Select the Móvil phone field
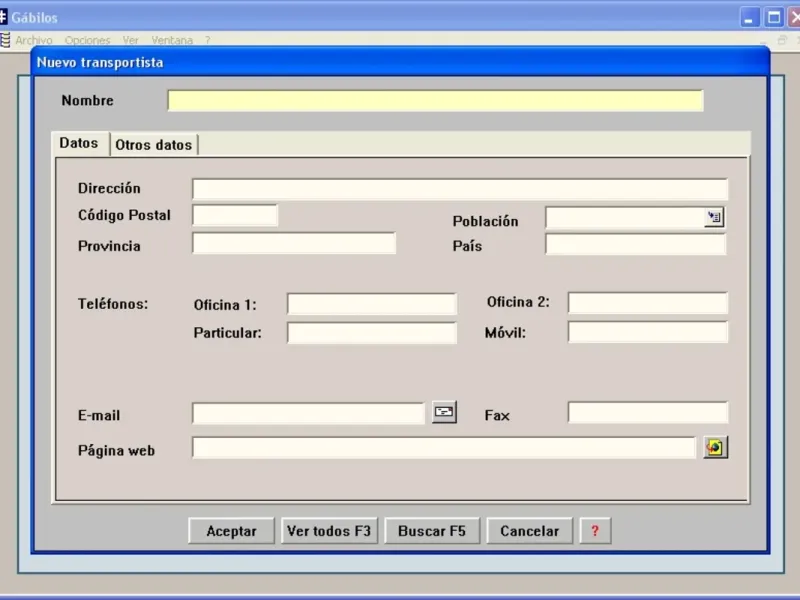The height and width of the screenshot is (600, 800). pyautogui.click(x=647, y=332)
